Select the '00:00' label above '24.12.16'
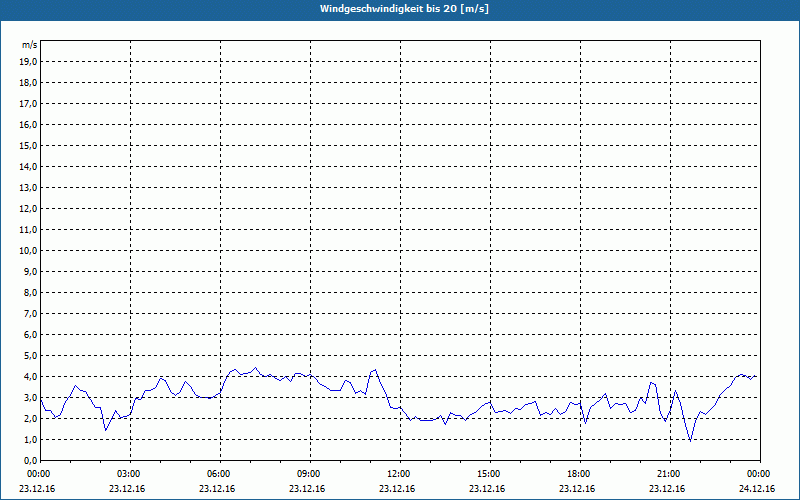800x500 pixels. pyautogui.click(x=760, y=474)
